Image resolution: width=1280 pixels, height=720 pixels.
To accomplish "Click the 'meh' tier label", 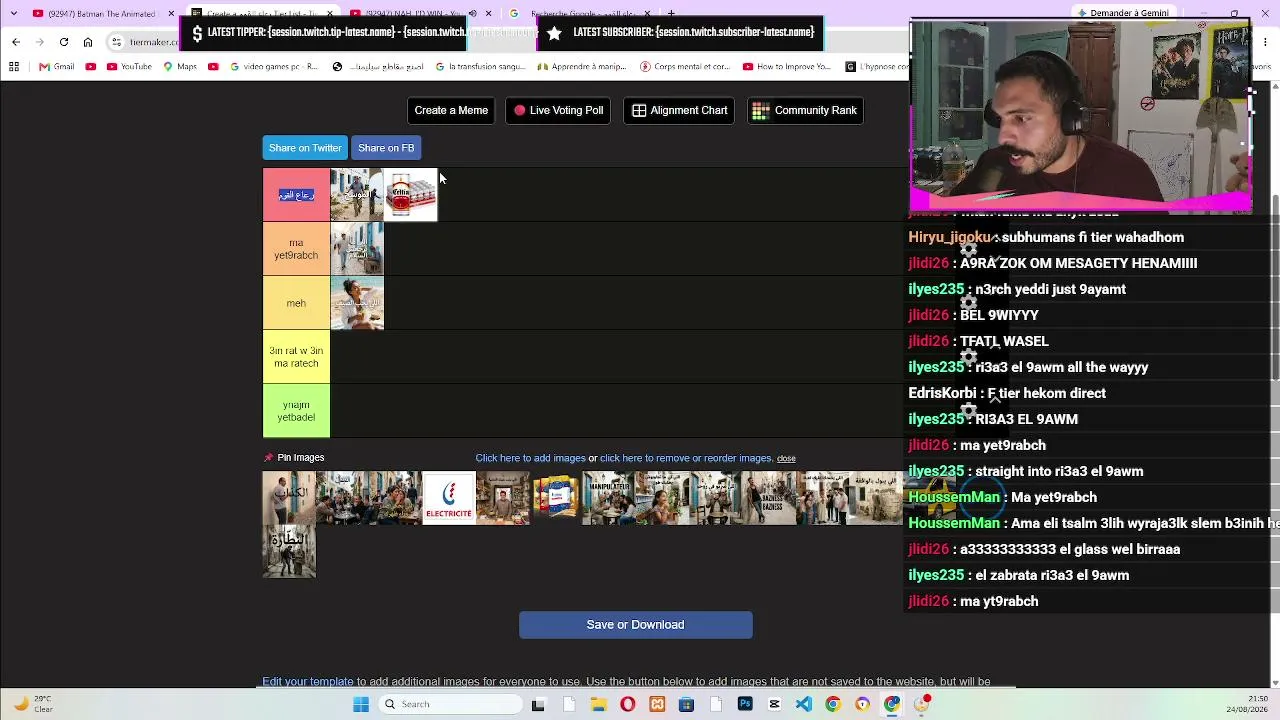I will [296, 303].
